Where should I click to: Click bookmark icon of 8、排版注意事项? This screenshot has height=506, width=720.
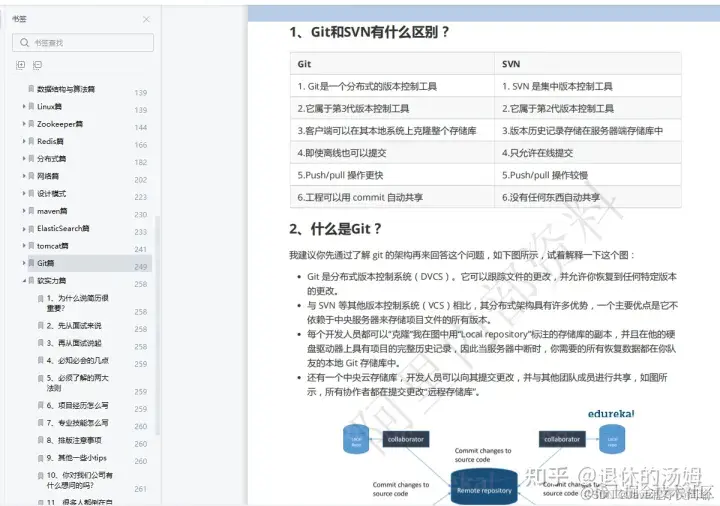pos(41,440)
